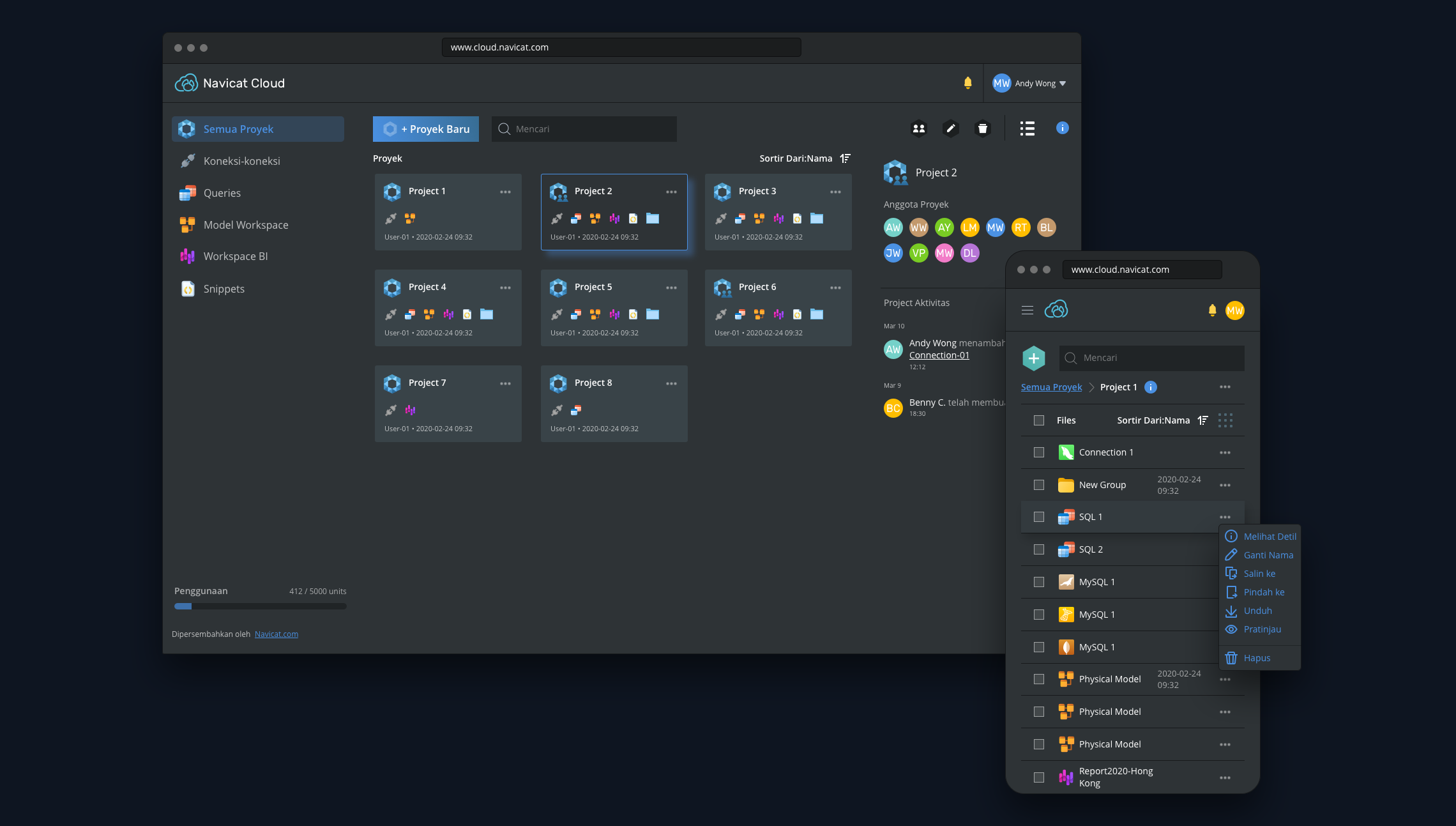
Task: Click the DL member avatar
Action: pyautogui.click(x=970, y=253)
